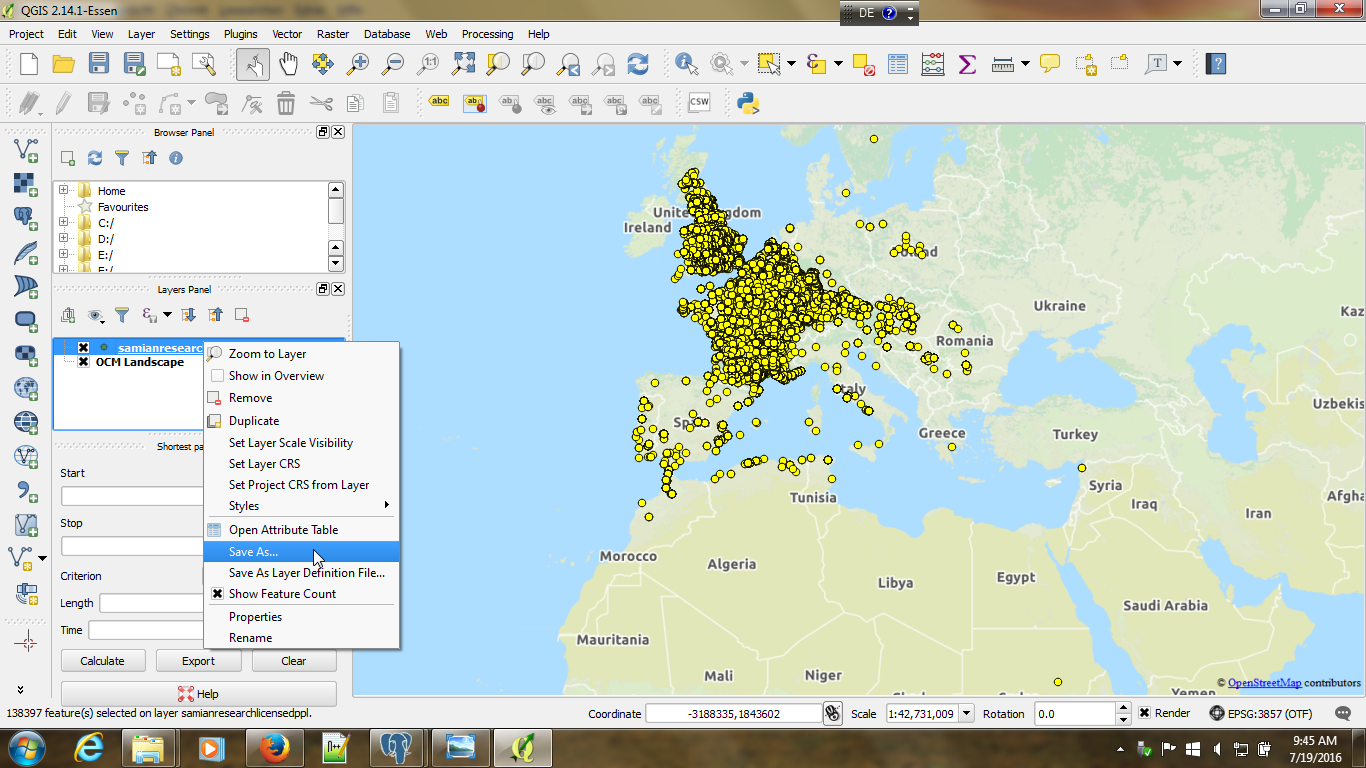1366x768 pixels.
Task: Toggle visibility of OCM Landscape layer
Action: pos(84,362)
